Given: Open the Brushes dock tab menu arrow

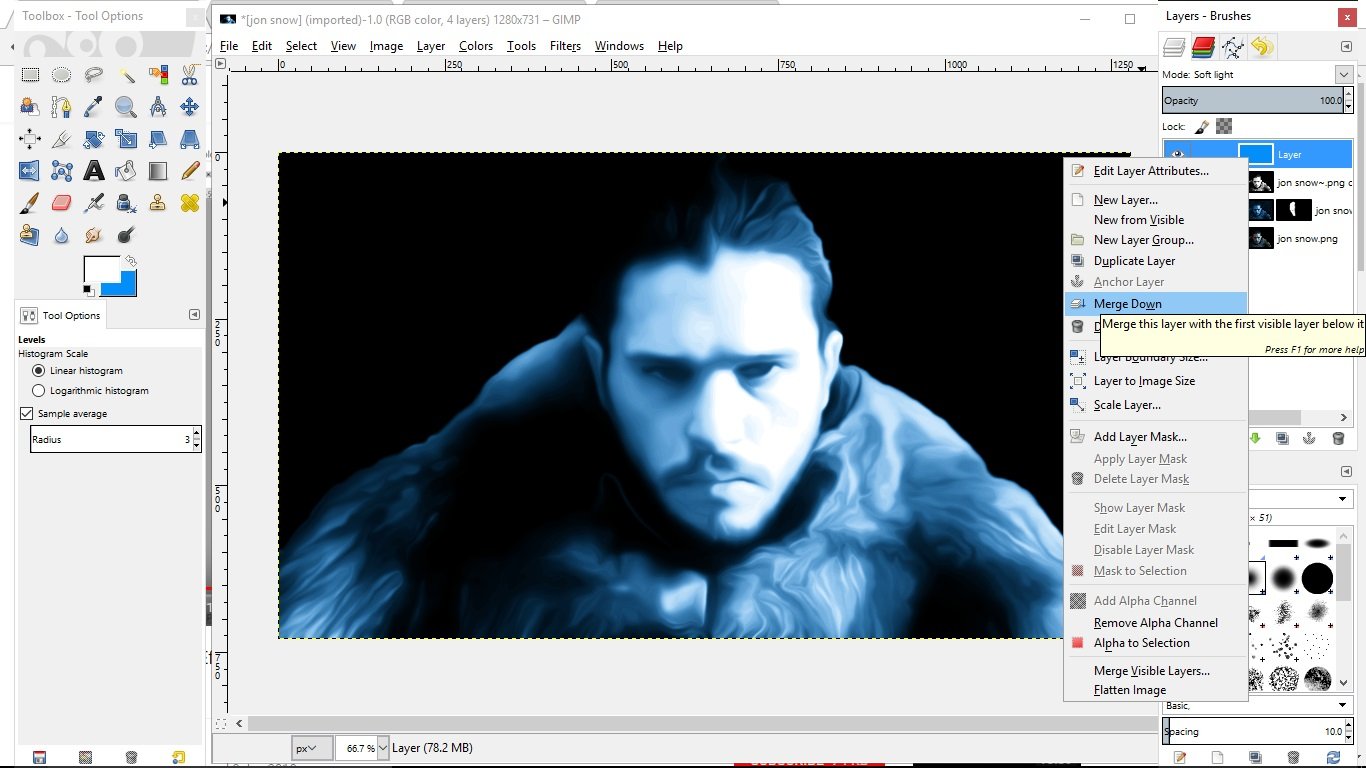Looking at the screenshot, I should coord(1346,472).
